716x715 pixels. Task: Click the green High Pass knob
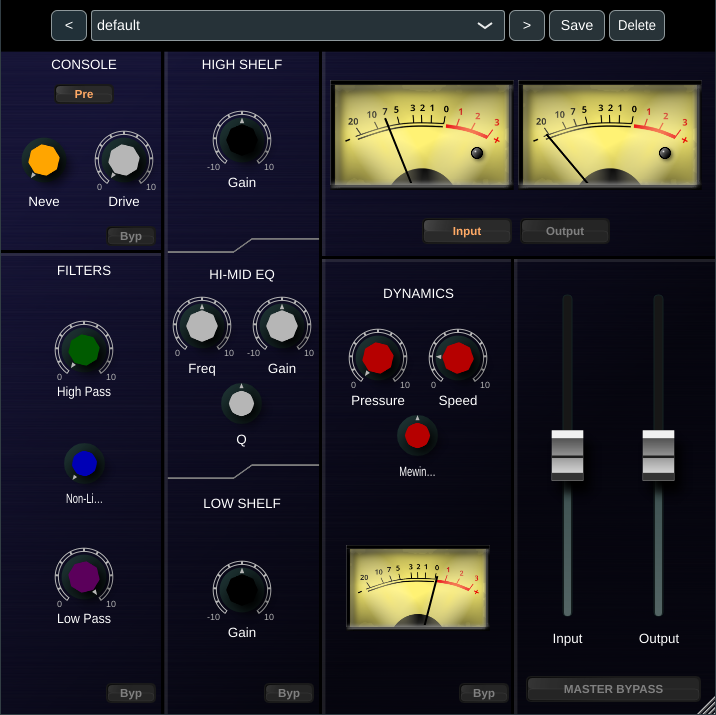[x=84, y=350]
